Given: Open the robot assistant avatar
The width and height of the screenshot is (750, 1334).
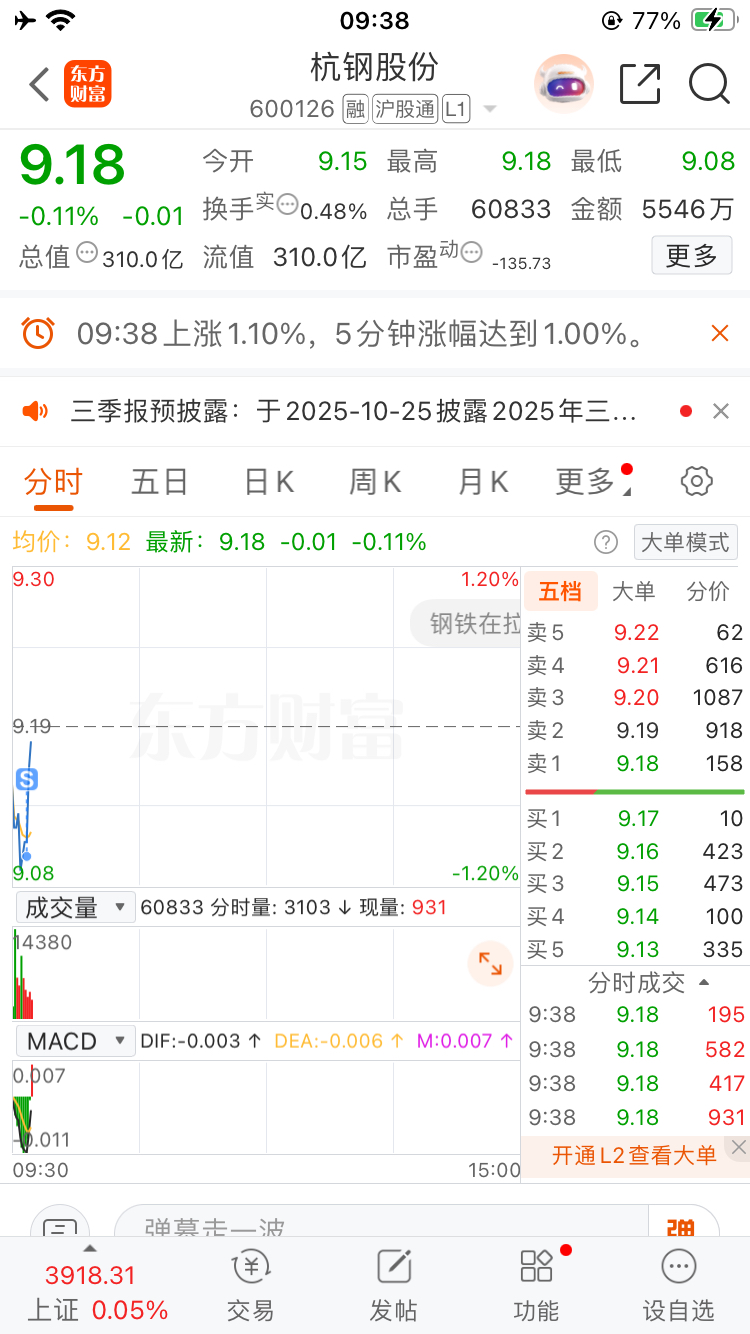Looking at the screenshot, I should click(x=564, y=84).
